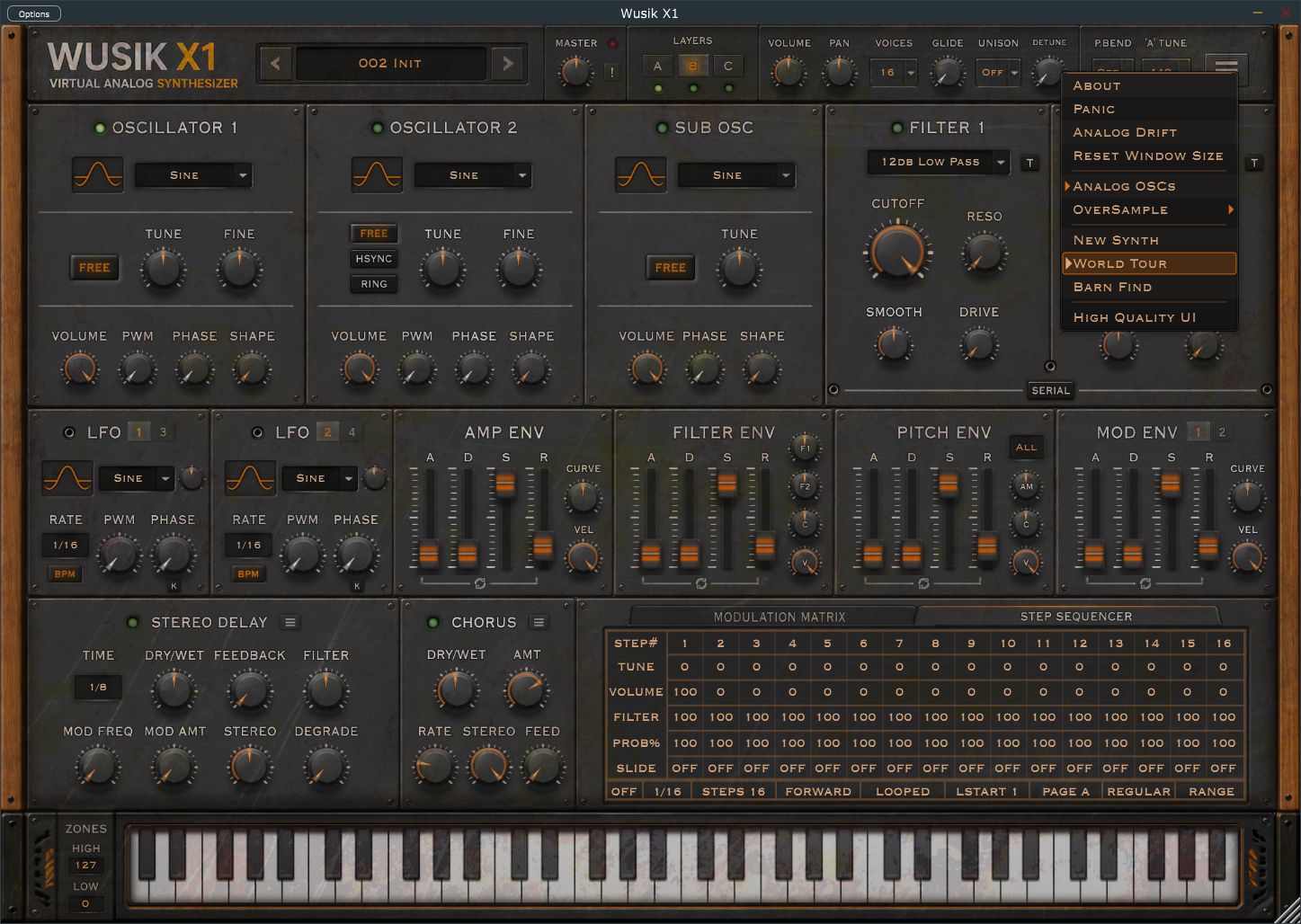
Task: Toggle Oscillator 1 FREE mode
Action: pos(94,267)
